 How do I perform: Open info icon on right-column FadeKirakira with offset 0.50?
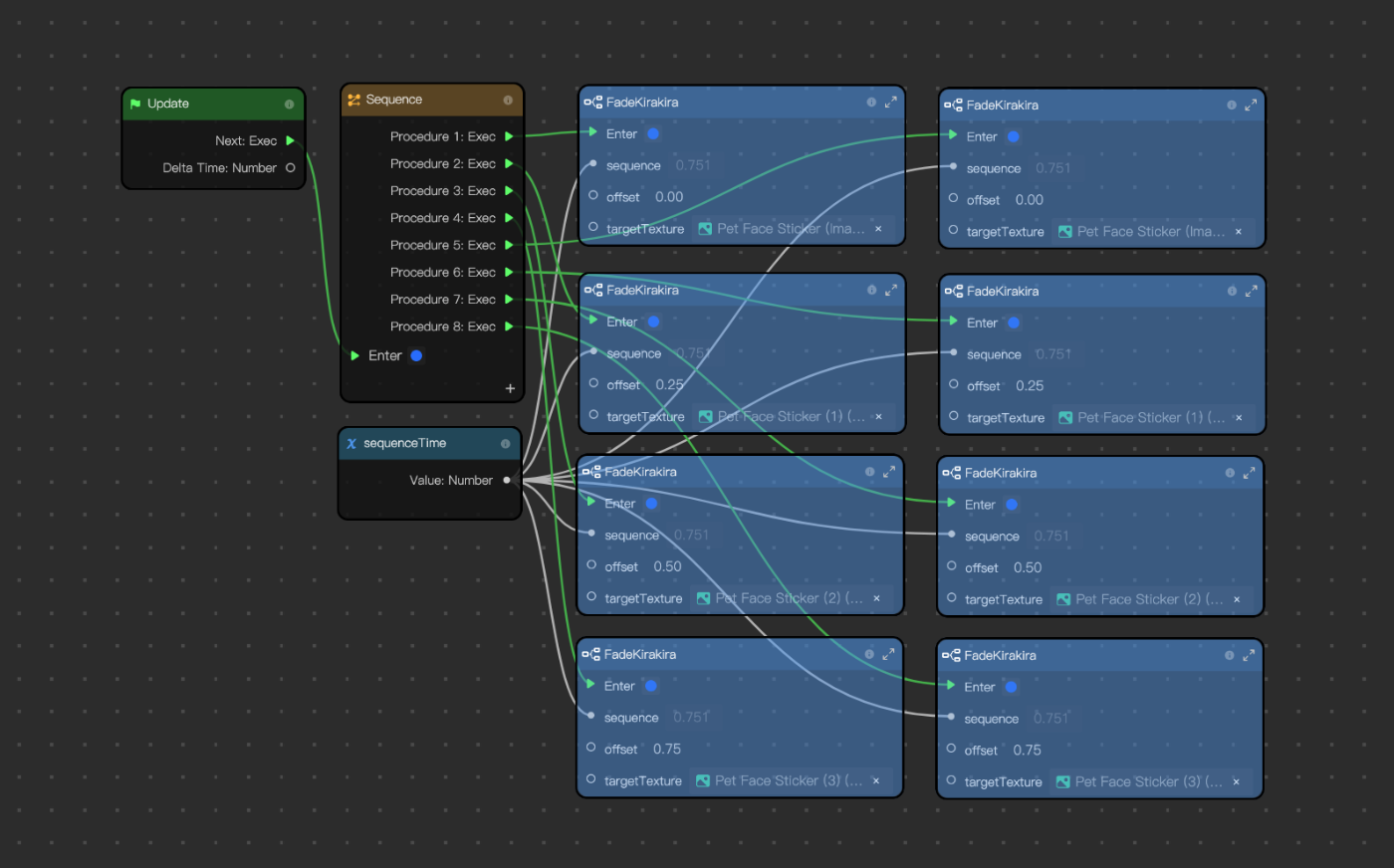click(x=1230, y=474)
